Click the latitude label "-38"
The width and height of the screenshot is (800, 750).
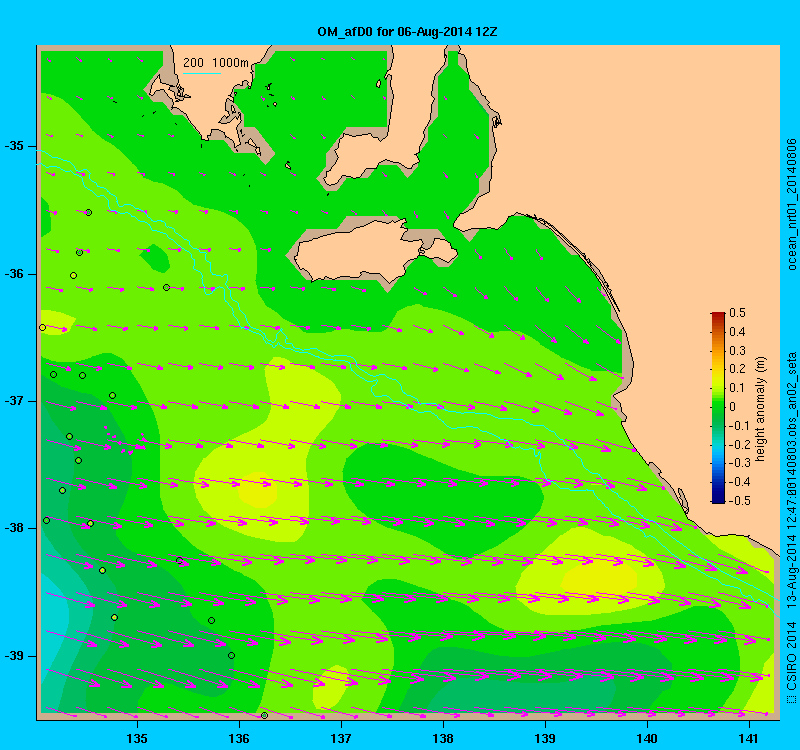coord(14,528)
